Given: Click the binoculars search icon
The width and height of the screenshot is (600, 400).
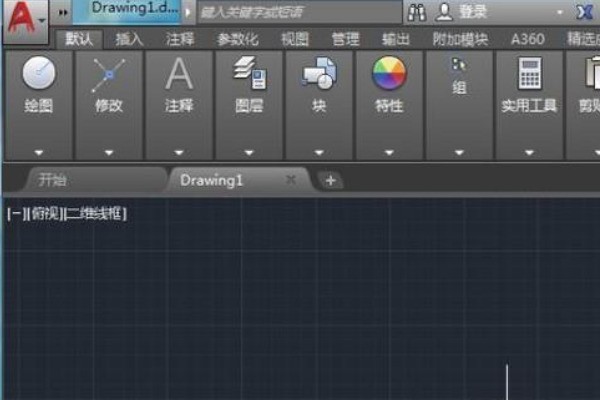Looking at the screenshot, I should (x=418, y=12).
